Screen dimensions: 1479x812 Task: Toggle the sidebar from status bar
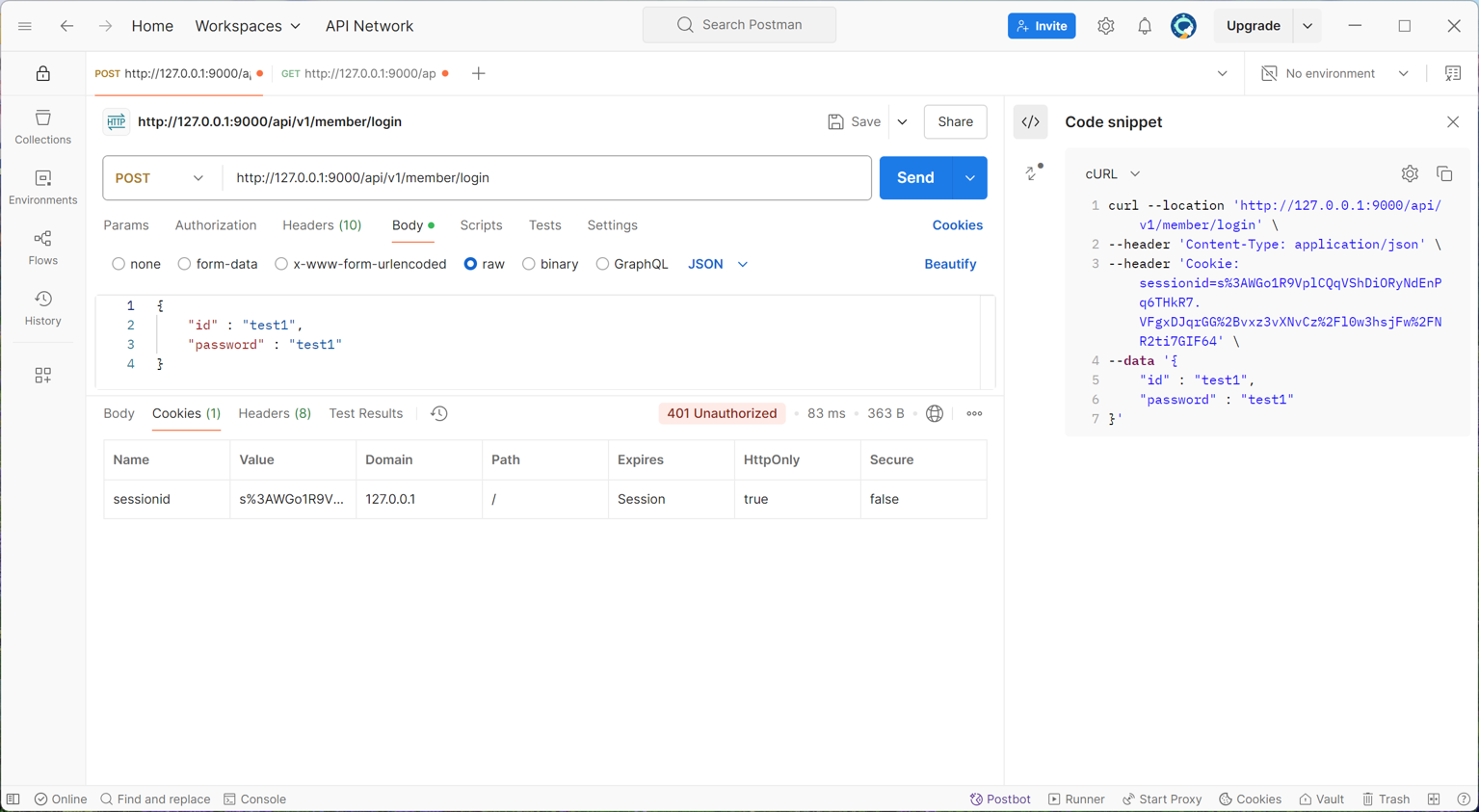13,799
